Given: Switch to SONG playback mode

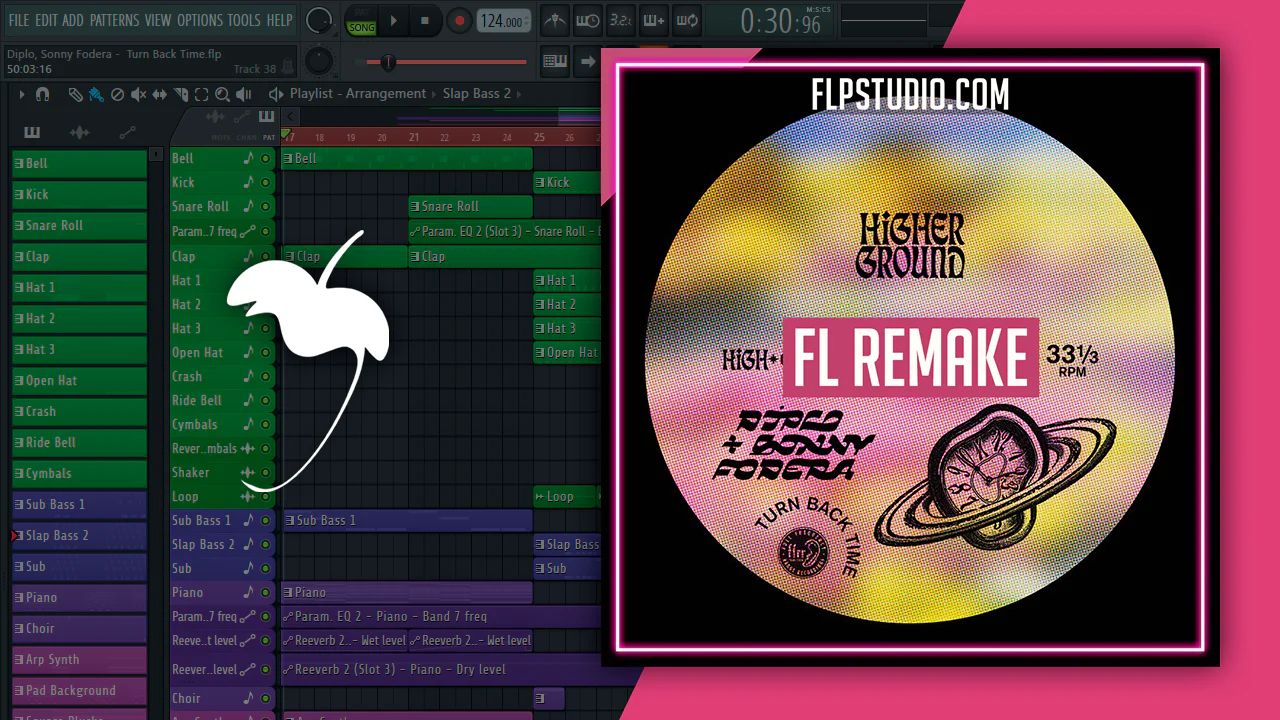Looking at the screenshot, I should tap(361, 28).
